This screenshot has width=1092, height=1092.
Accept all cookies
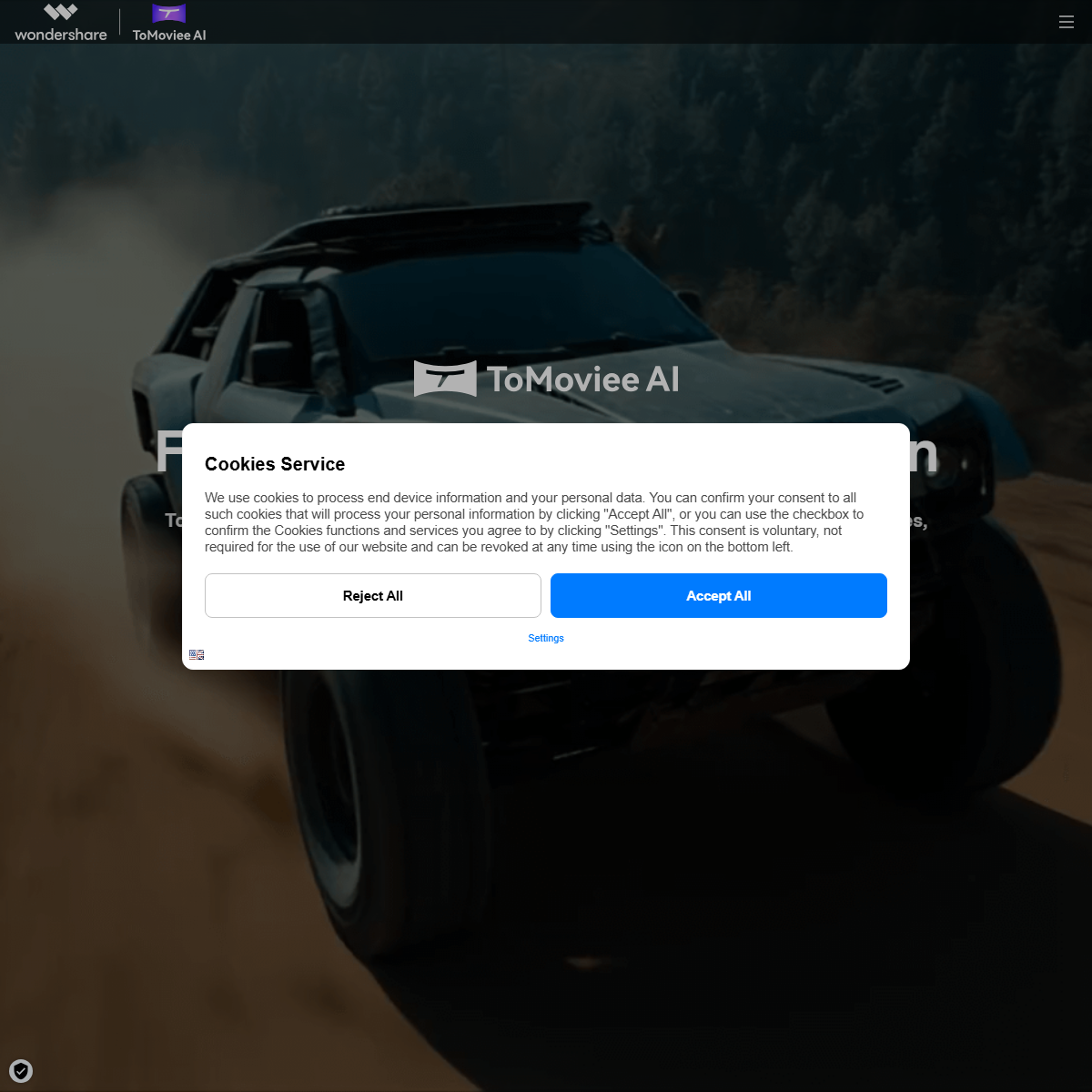pyautogui.click(x=719, y=595)
